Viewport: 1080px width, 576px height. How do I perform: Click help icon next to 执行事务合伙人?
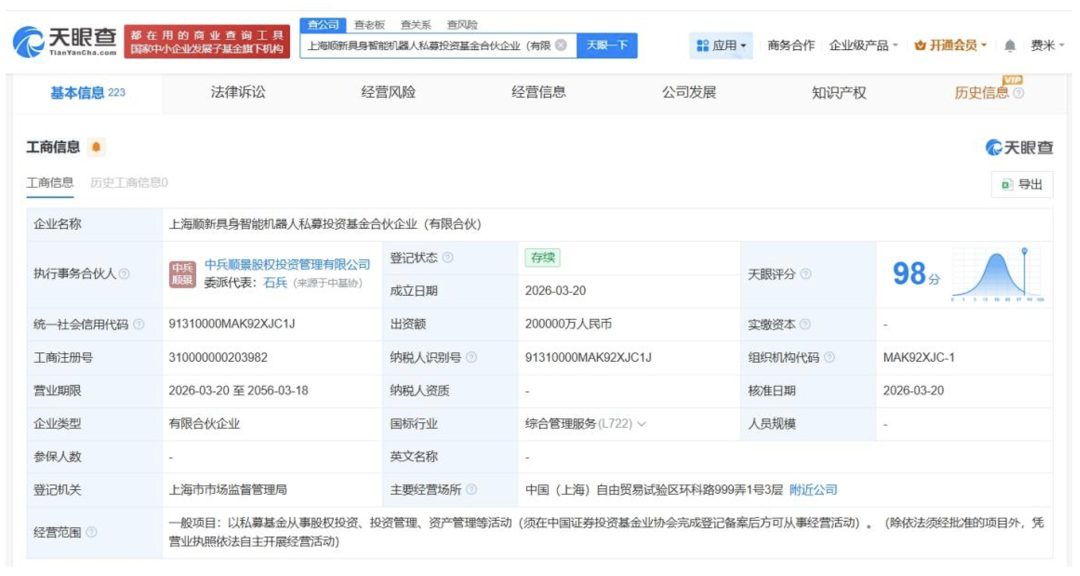pyautogui.click(x=124, y=274)
